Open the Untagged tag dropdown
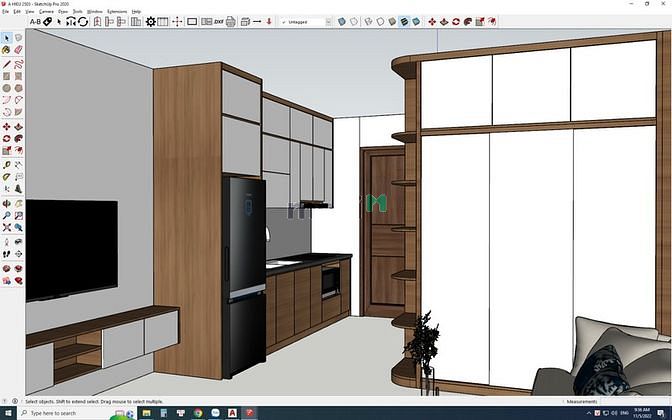The image size is (672, 420). 306,21
